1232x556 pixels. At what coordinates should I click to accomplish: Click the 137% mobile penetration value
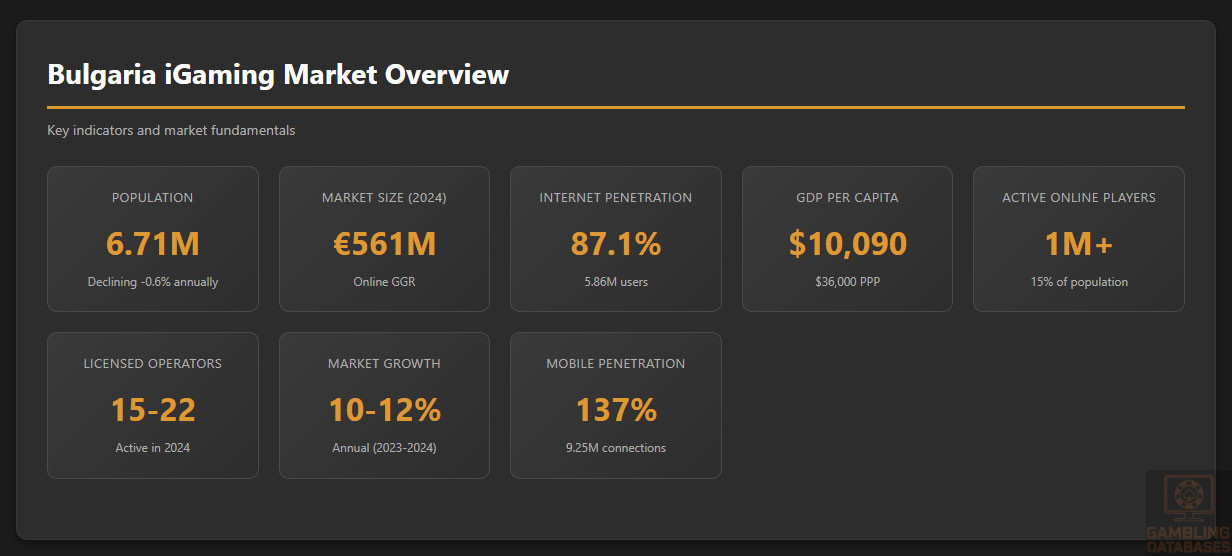click(616, 410)
